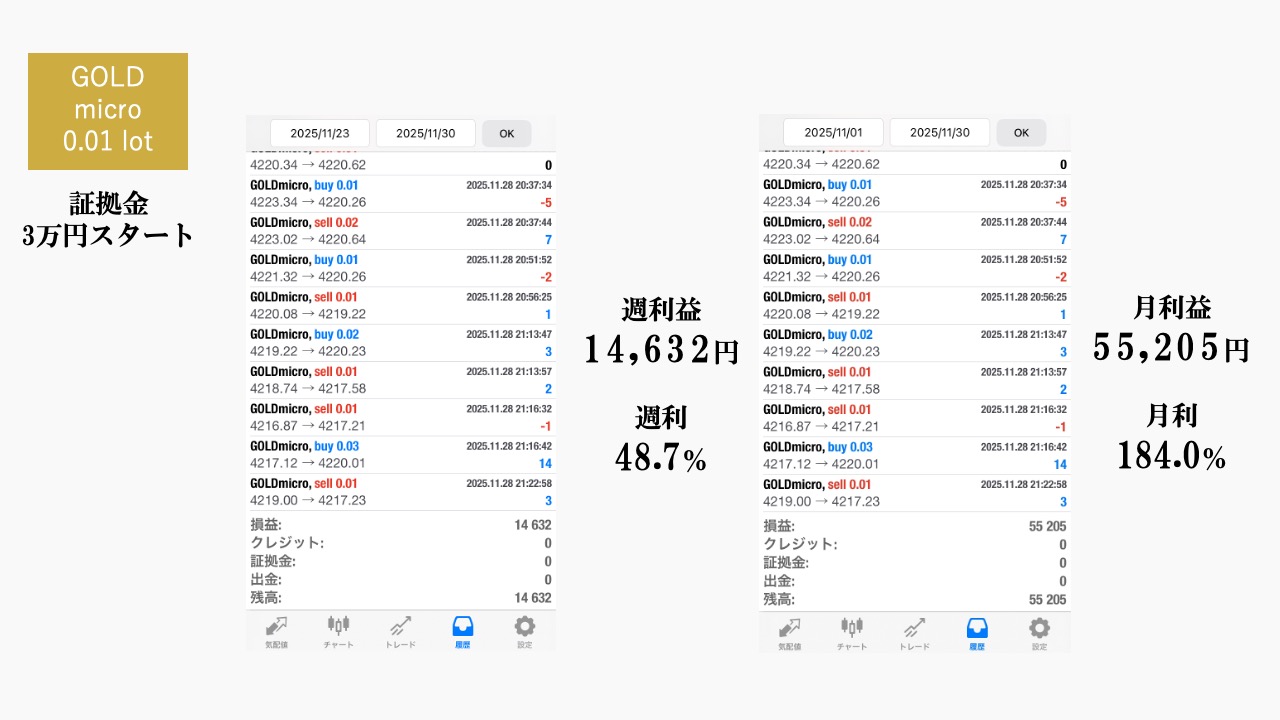
Task: Open Trade (トレード) icon in right monthly panel
Action: point(914,633)
